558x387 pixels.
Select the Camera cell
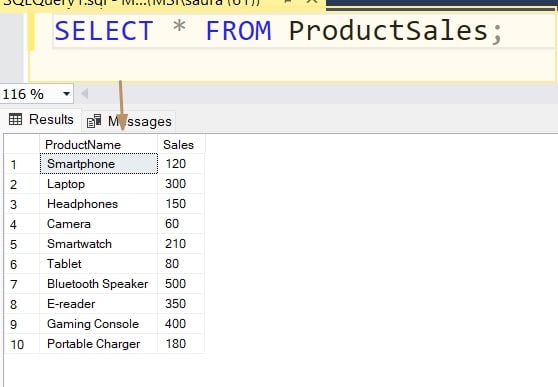pyautogui.click(x=99, y=224)
